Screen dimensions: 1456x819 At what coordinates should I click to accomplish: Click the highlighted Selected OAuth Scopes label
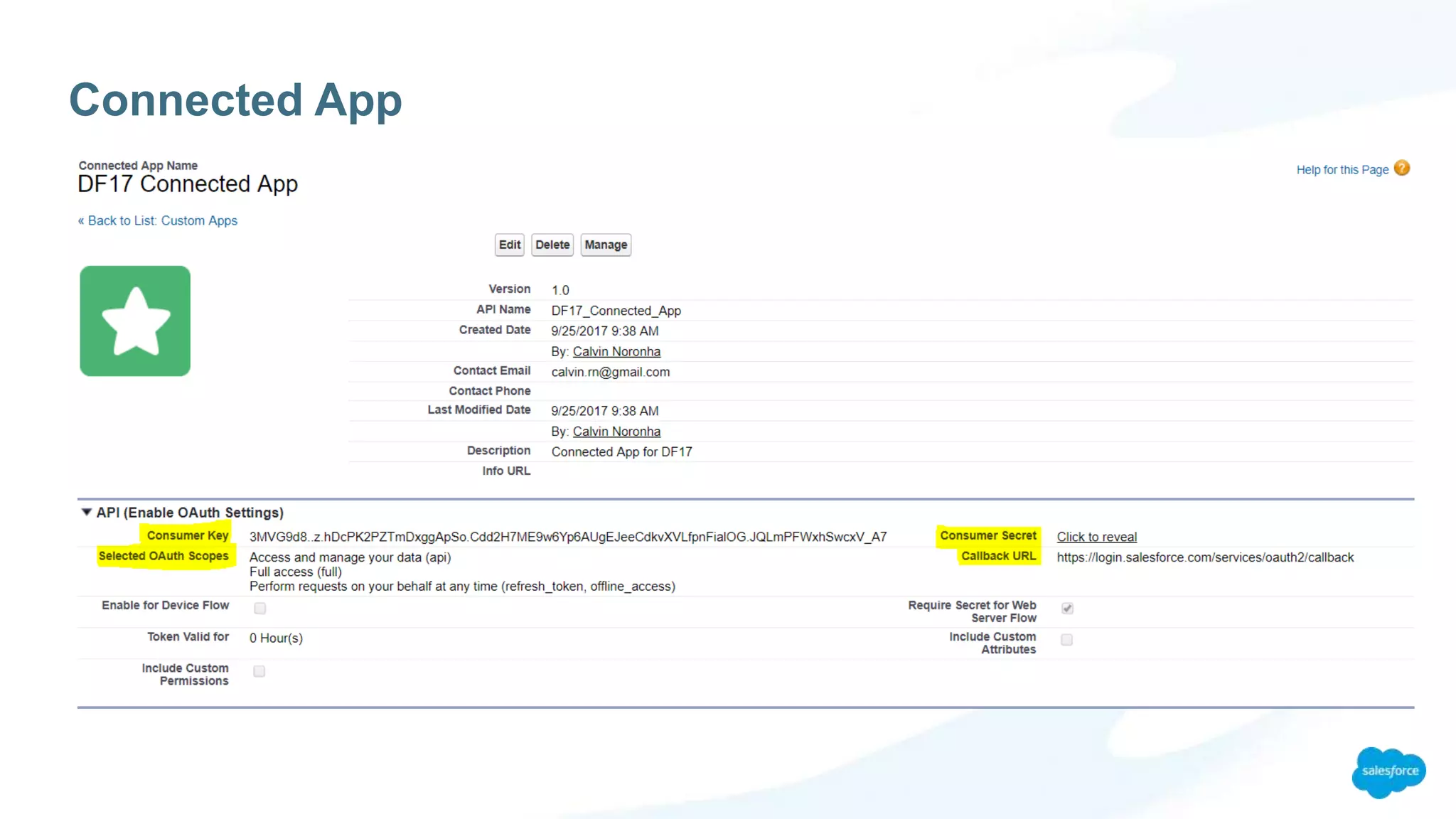tap(164, 556)
